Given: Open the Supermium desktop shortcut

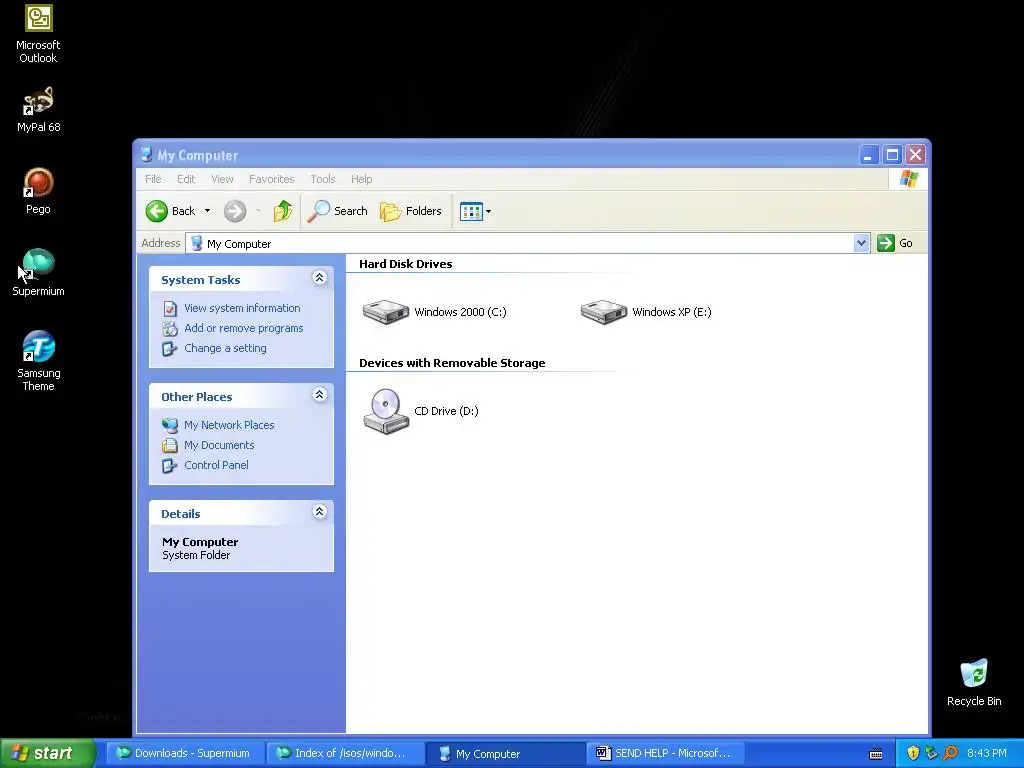Looking at the screenshot, I should 38,273.
